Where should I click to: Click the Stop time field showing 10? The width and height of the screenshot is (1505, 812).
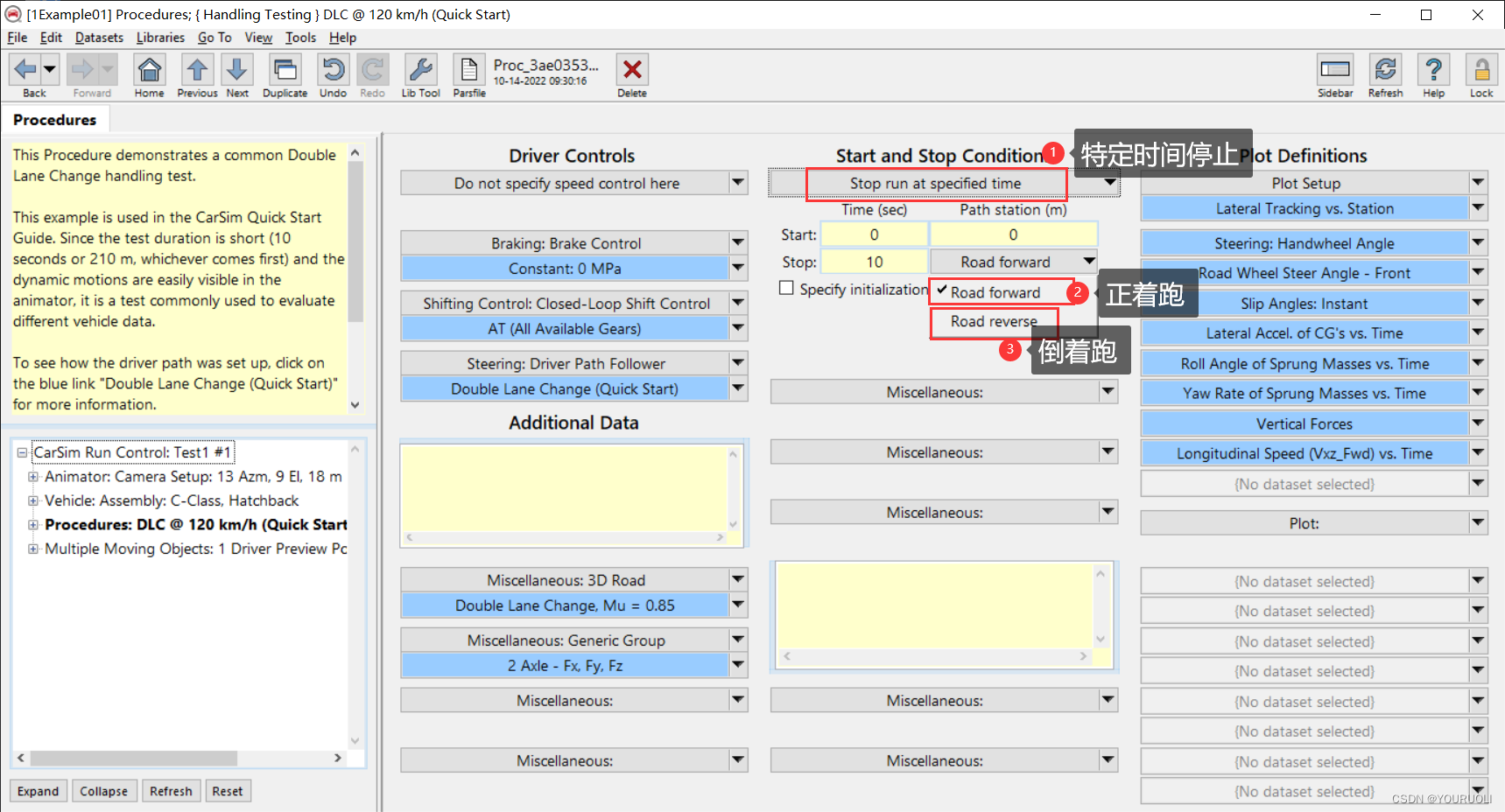pos(874,262)
